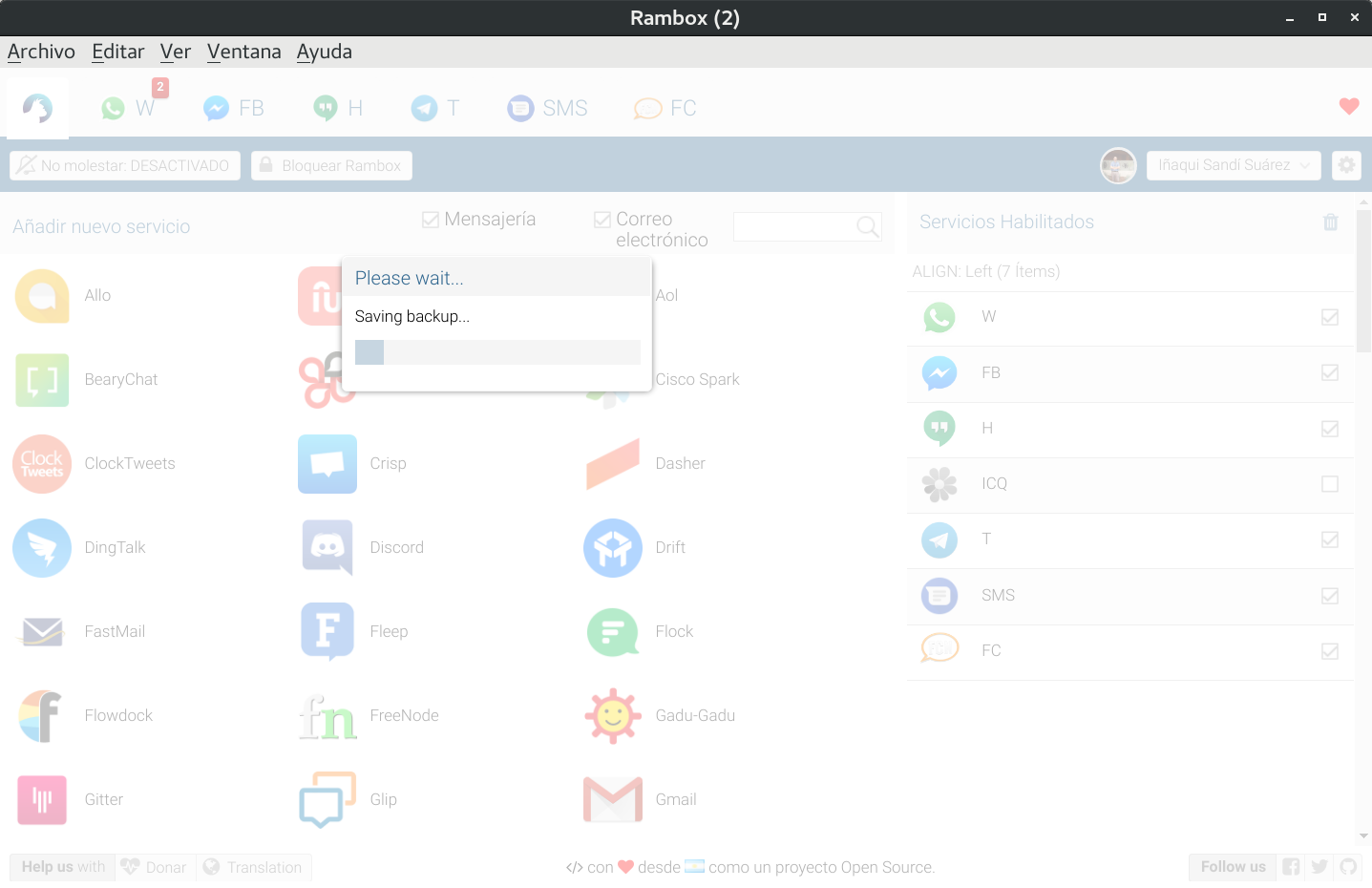Image resolution: width=1372 pixels, height=888 pixels.
Task: Select the ICQ flower icon in enabled services
Action: tap(939, 484)
